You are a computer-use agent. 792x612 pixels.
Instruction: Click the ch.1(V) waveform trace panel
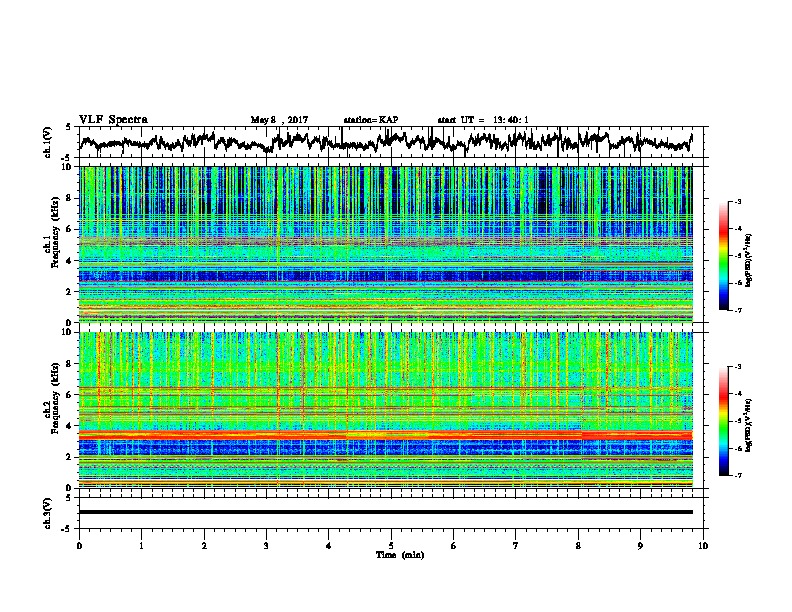pos(390,142)
